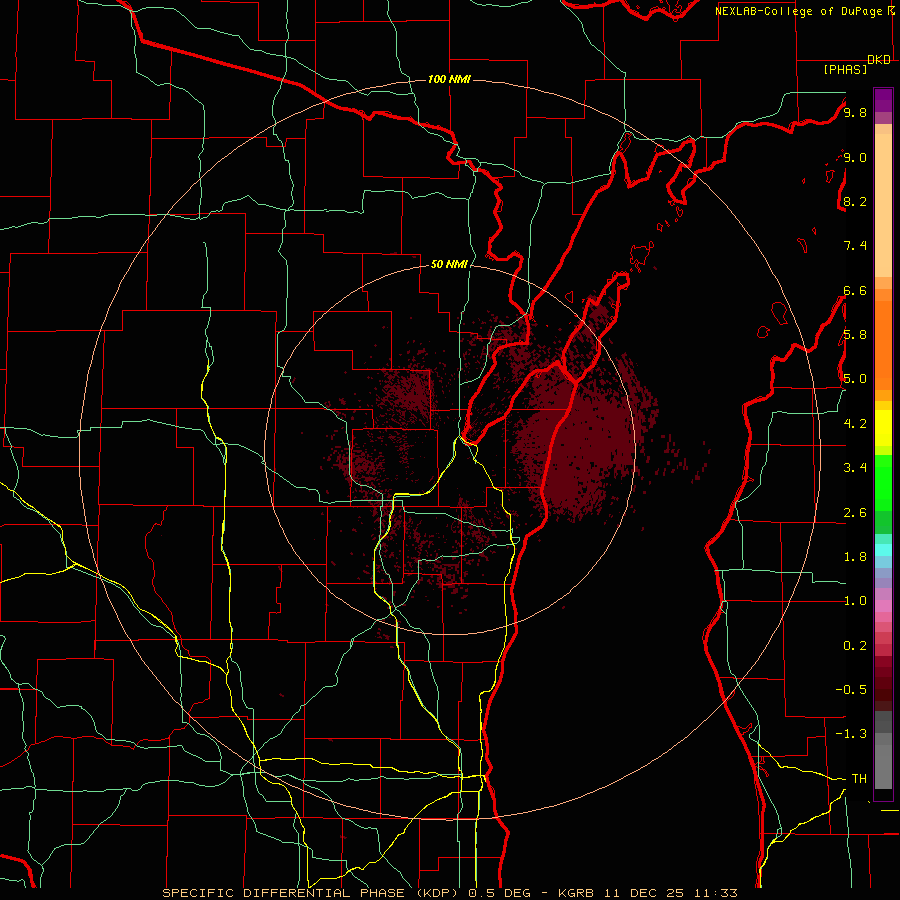Click the 7.4 value on the color scale
This screenshot has width=900, height=900.
click(x=855, y=246)
